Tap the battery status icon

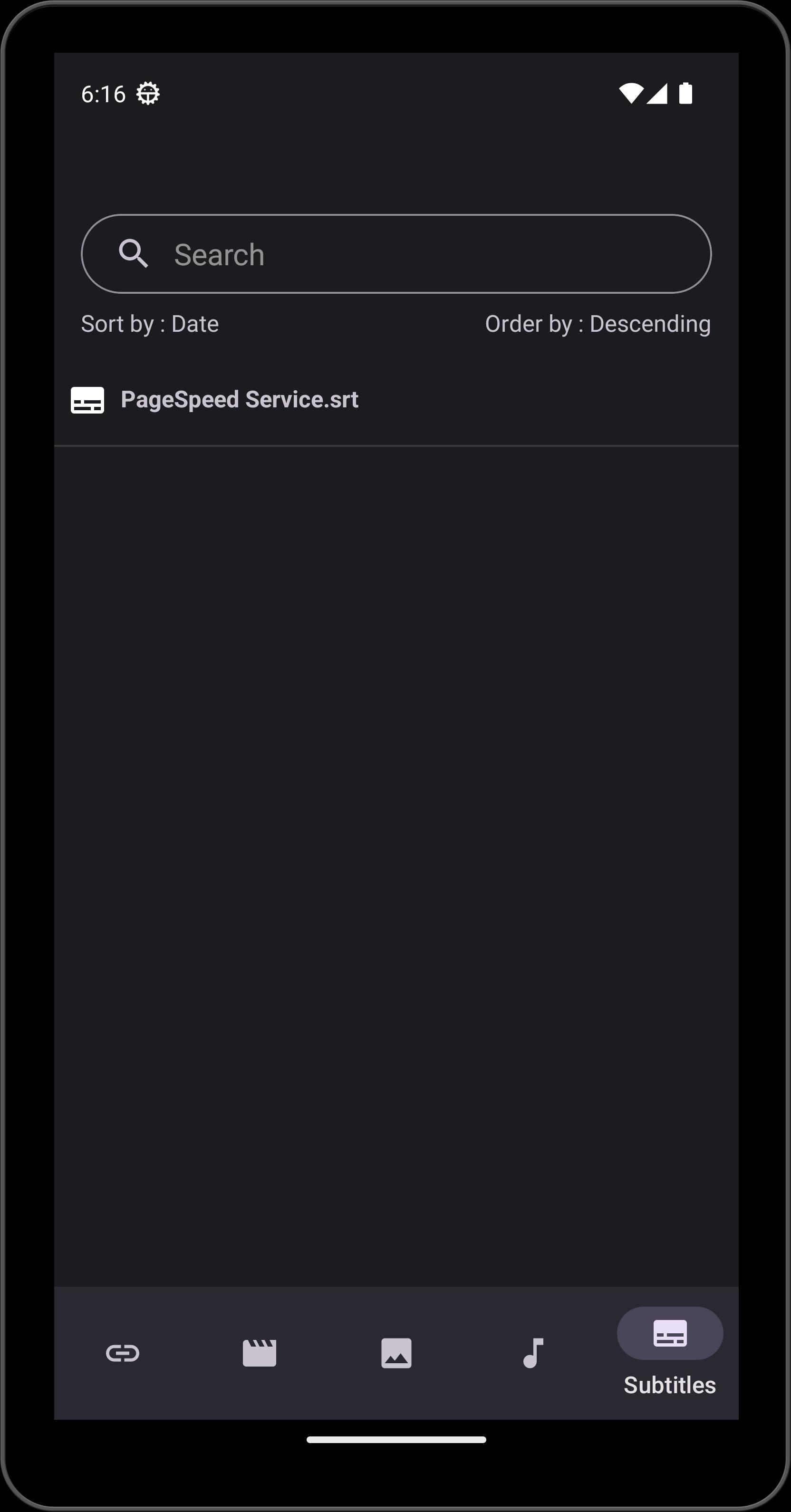pyautogui.click(x=685, y=93)
